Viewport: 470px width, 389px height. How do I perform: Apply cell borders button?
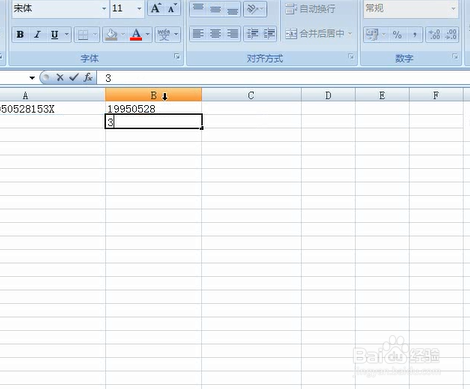(83, 34)
